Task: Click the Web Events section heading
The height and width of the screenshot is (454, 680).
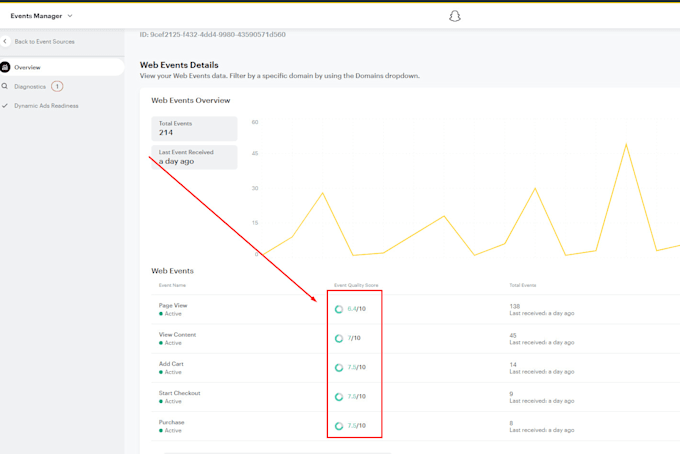Action: click(x=172, y=271)
